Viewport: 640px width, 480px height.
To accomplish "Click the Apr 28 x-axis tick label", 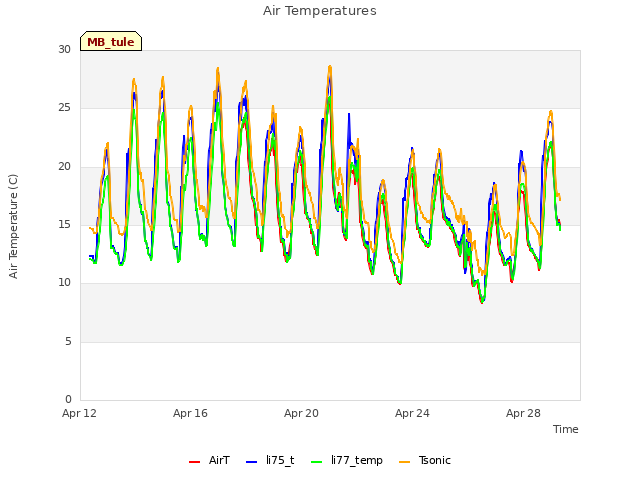I will pyautogui.click(x=523, y=413).
